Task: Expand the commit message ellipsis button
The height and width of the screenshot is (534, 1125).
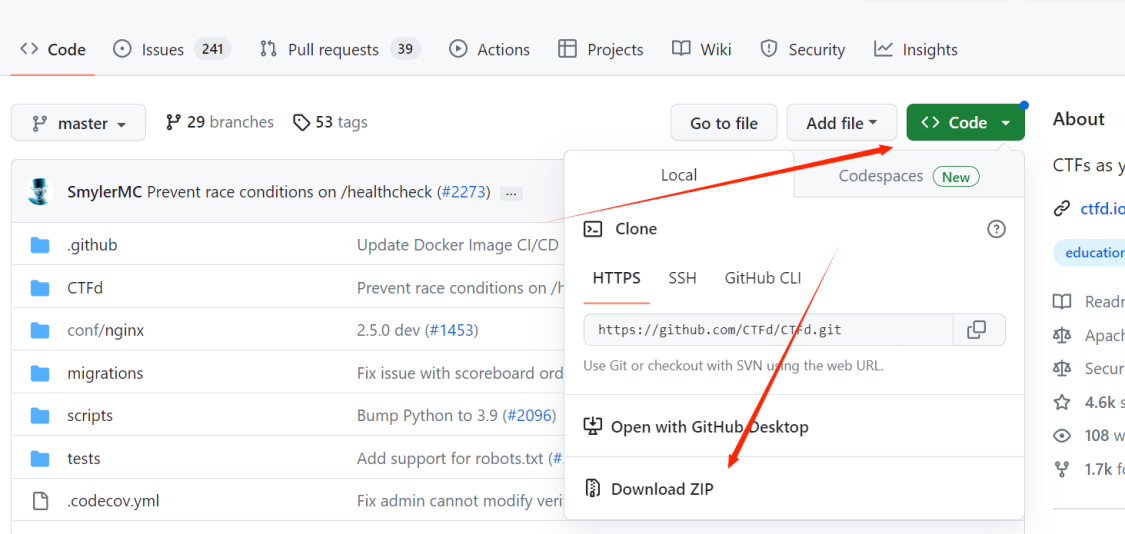Action: [511, 193]
